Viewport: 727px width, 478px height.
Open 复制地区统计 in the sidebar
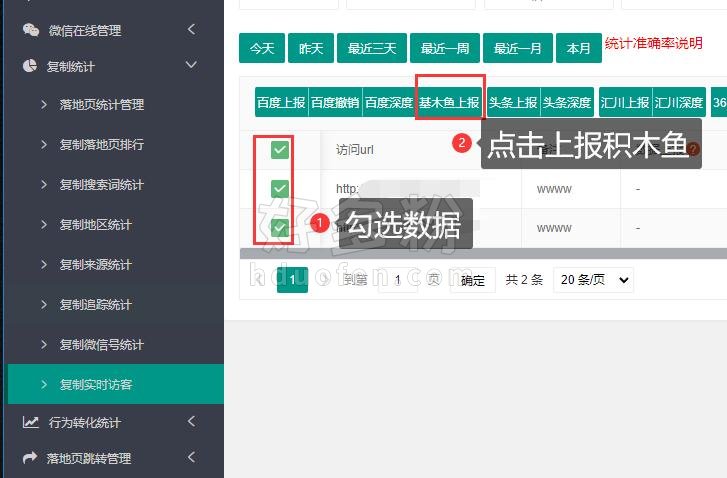click(x=96, y=225)
